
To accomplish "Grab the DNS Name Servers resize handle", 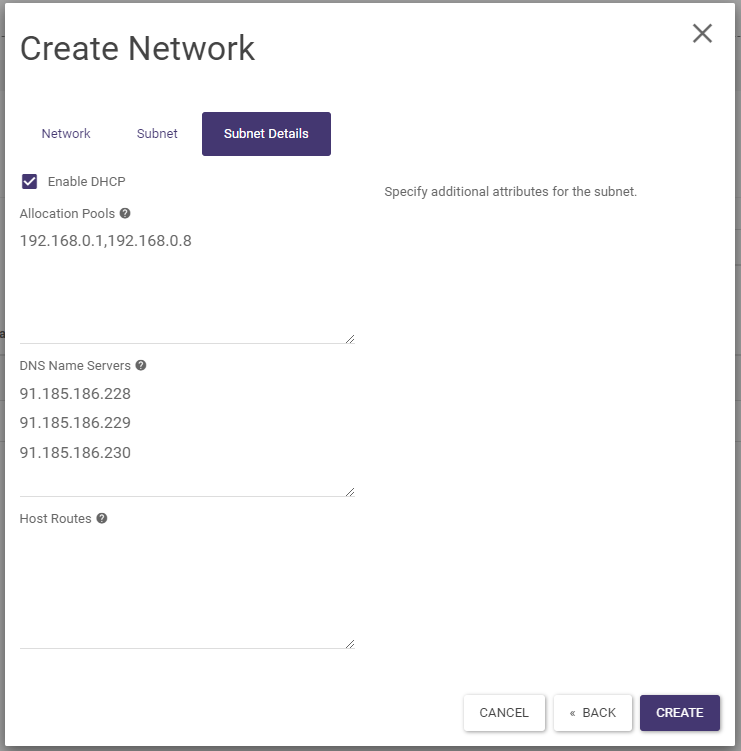I will 350,491.
